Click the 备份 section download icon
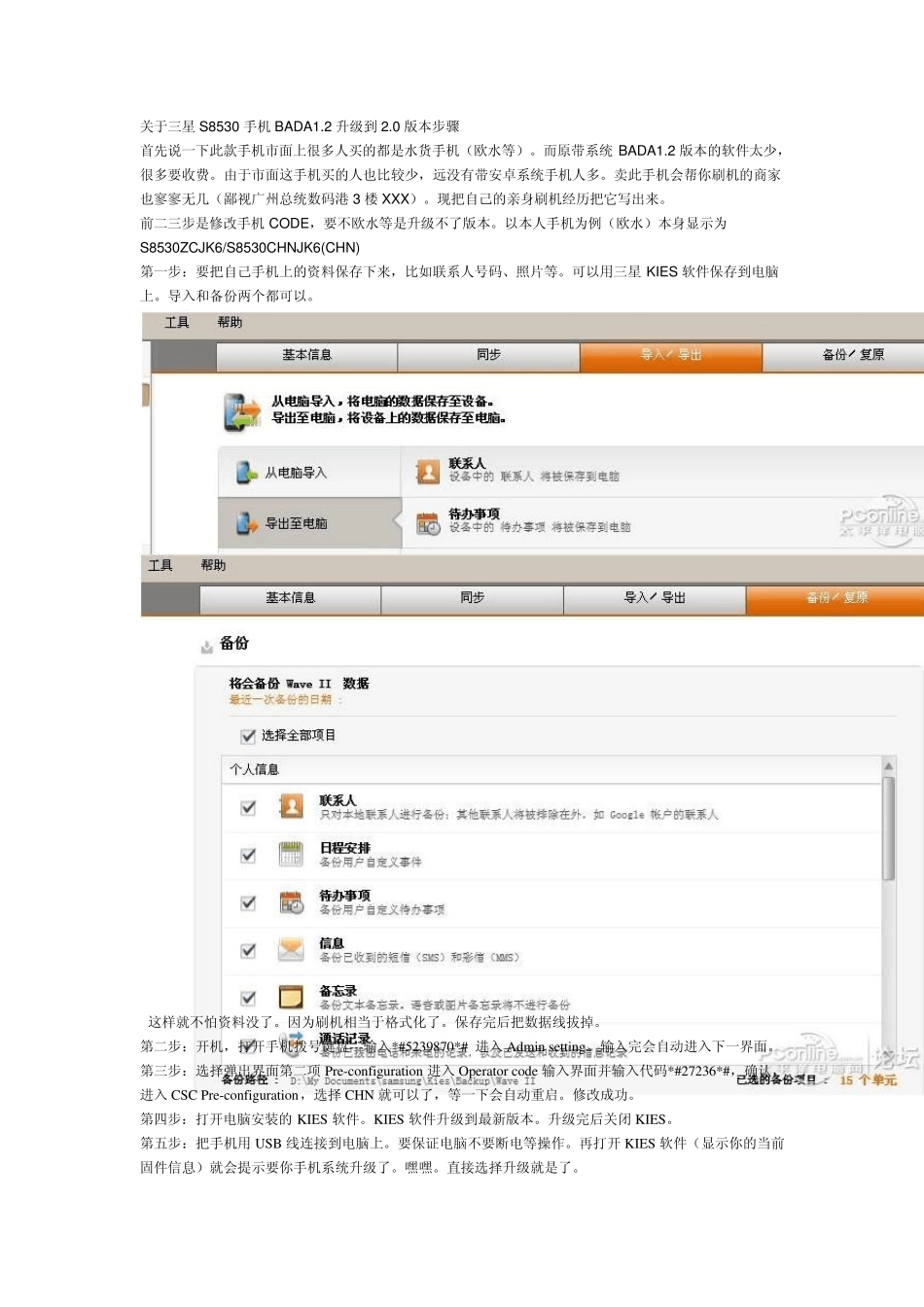This screenshot has height=1307, width=924. click(206, 646)
